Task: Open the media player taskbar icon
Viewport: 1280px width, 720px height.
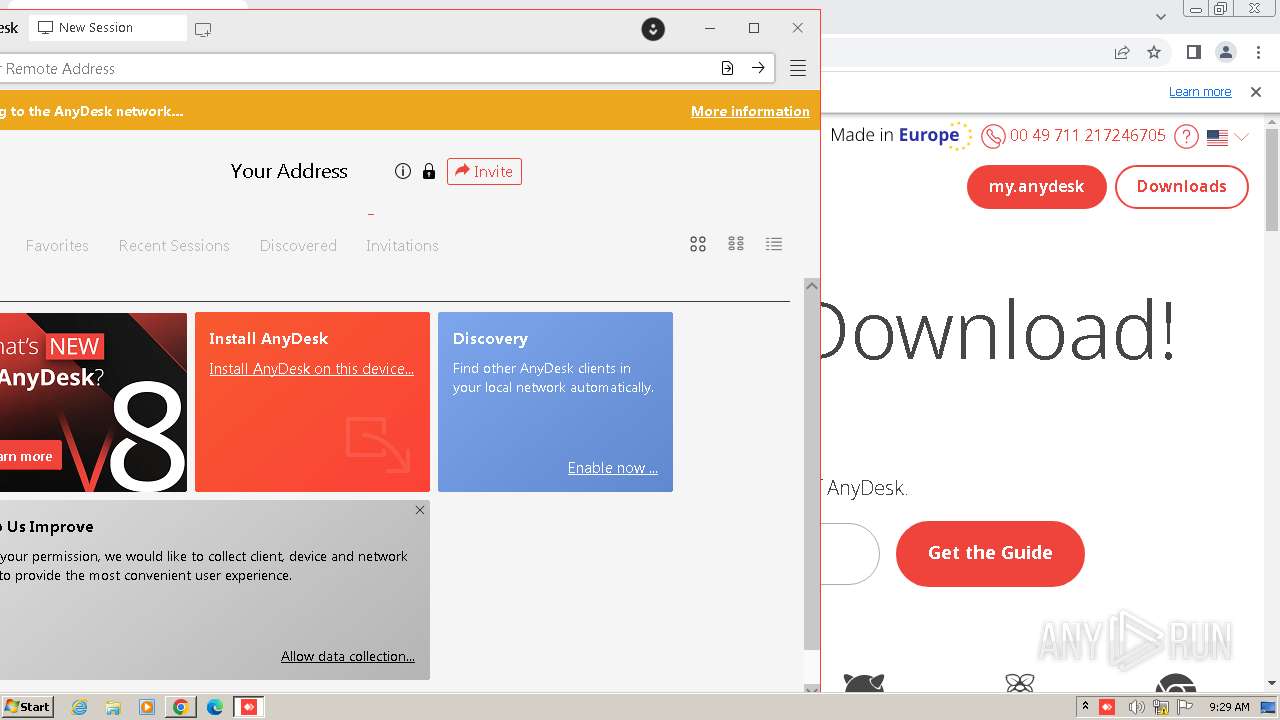Action: 147,707
